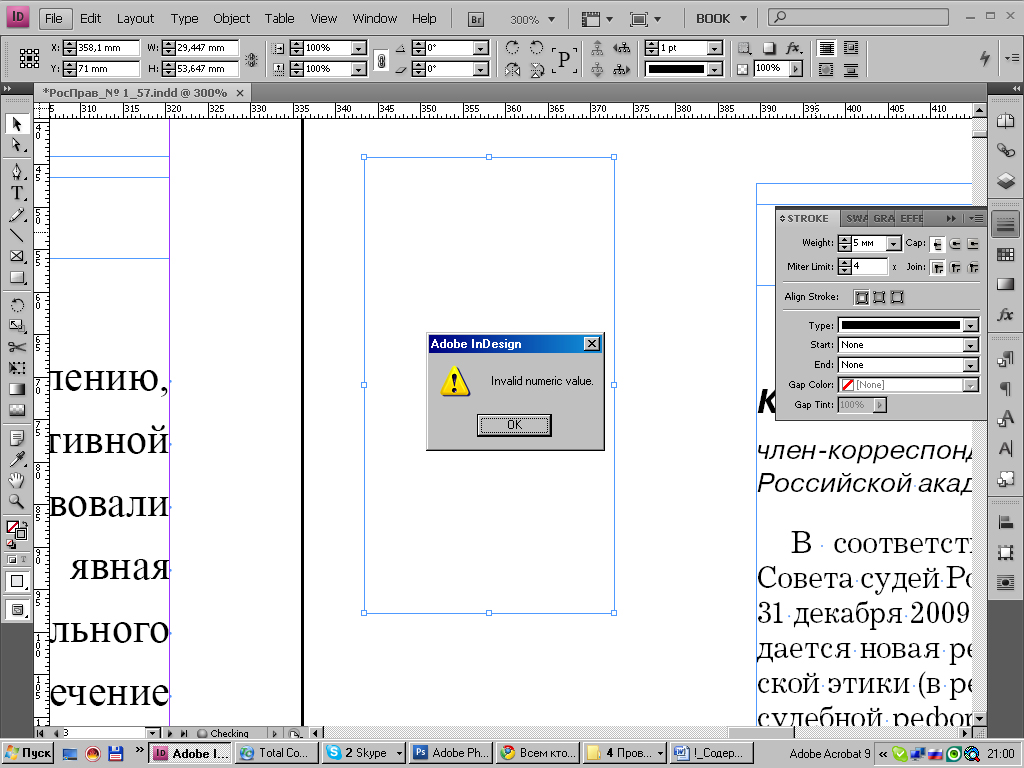The width and height of the screenshot is (1024, 768).
Task: Toggle constrain proportions chain for scaling
Action: pyautogui.click(x=381, y=61)
